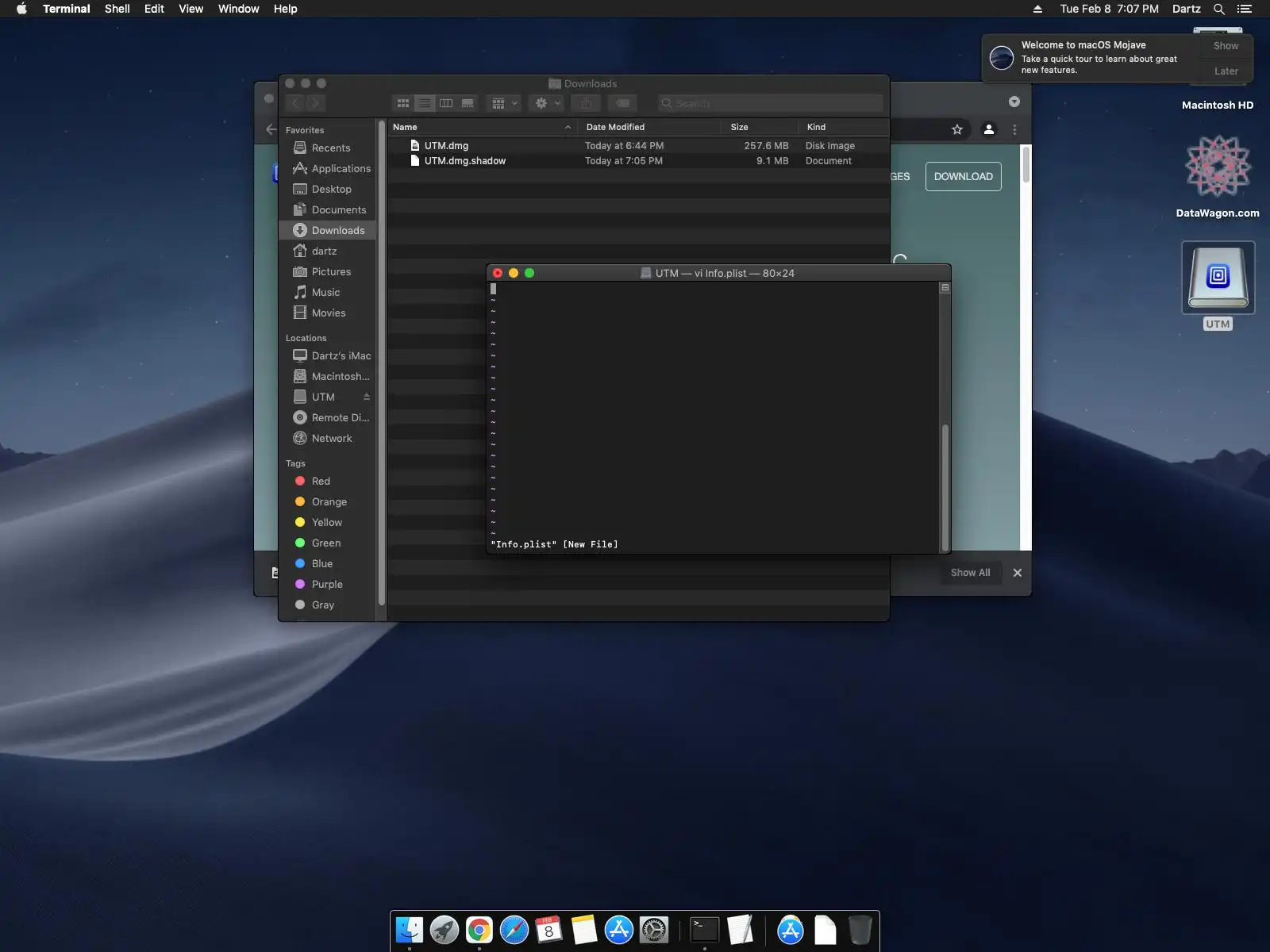Open the Window menu

point(239,9)
